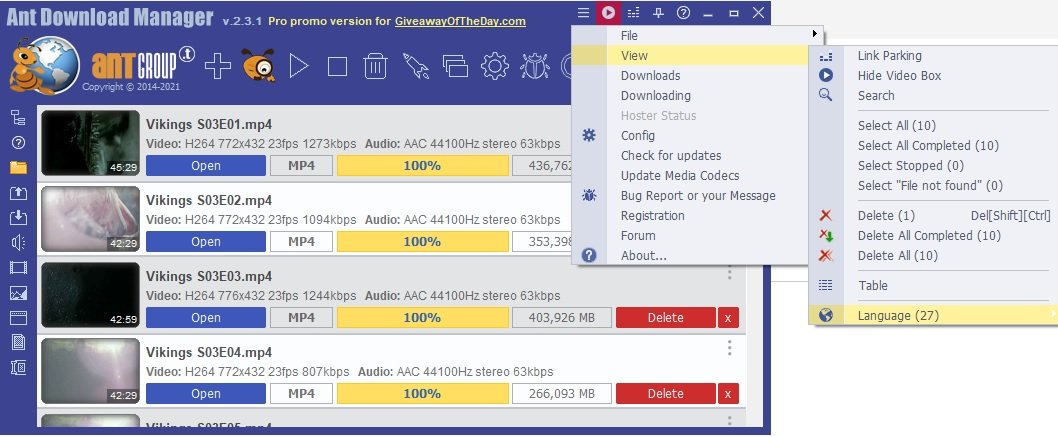Open the hamburger main menu icon
Image resolution: width=1058 pixels, height=437 pixels.
tap(584, 12)
